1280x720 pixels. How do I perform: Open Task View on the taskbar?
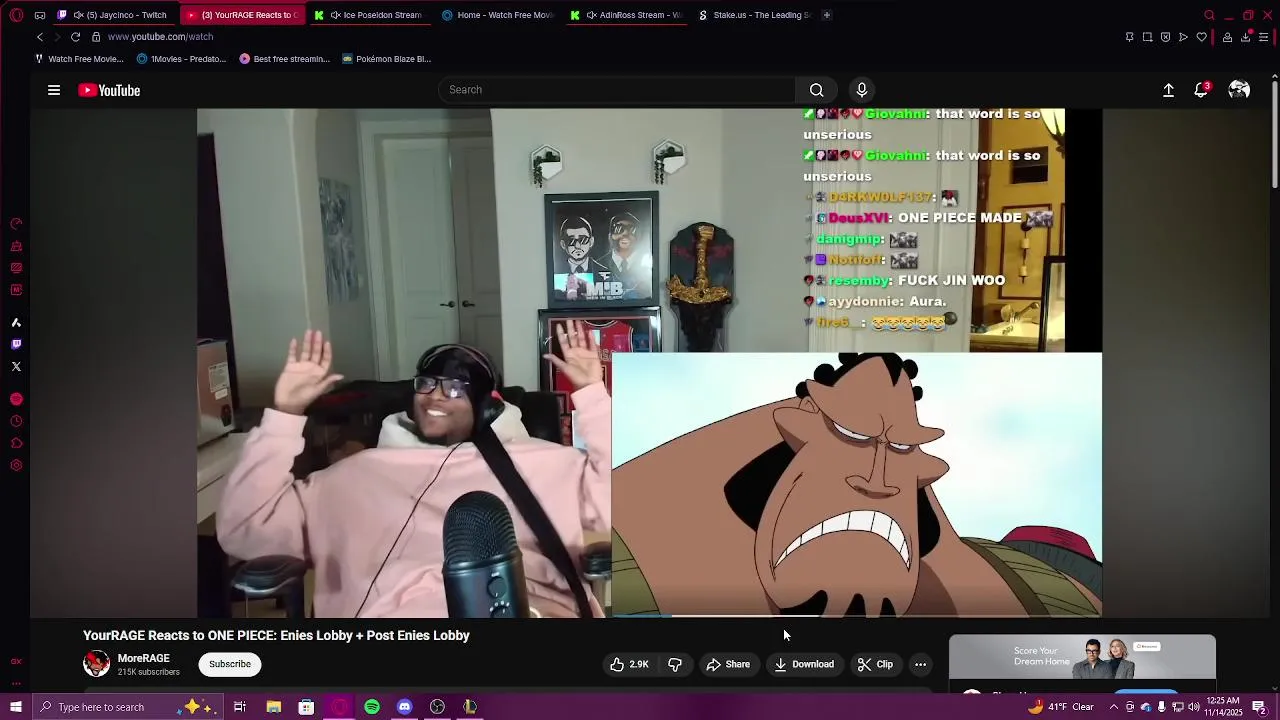click(240, 707)
